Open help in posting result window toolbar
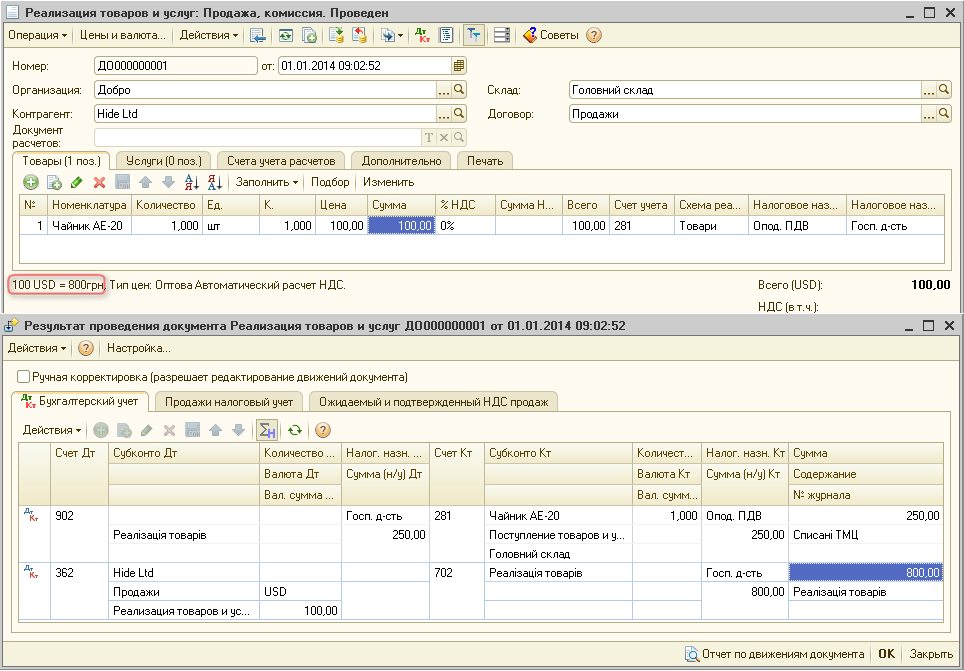This screenshot has height=671, width=964. [86, 348]
